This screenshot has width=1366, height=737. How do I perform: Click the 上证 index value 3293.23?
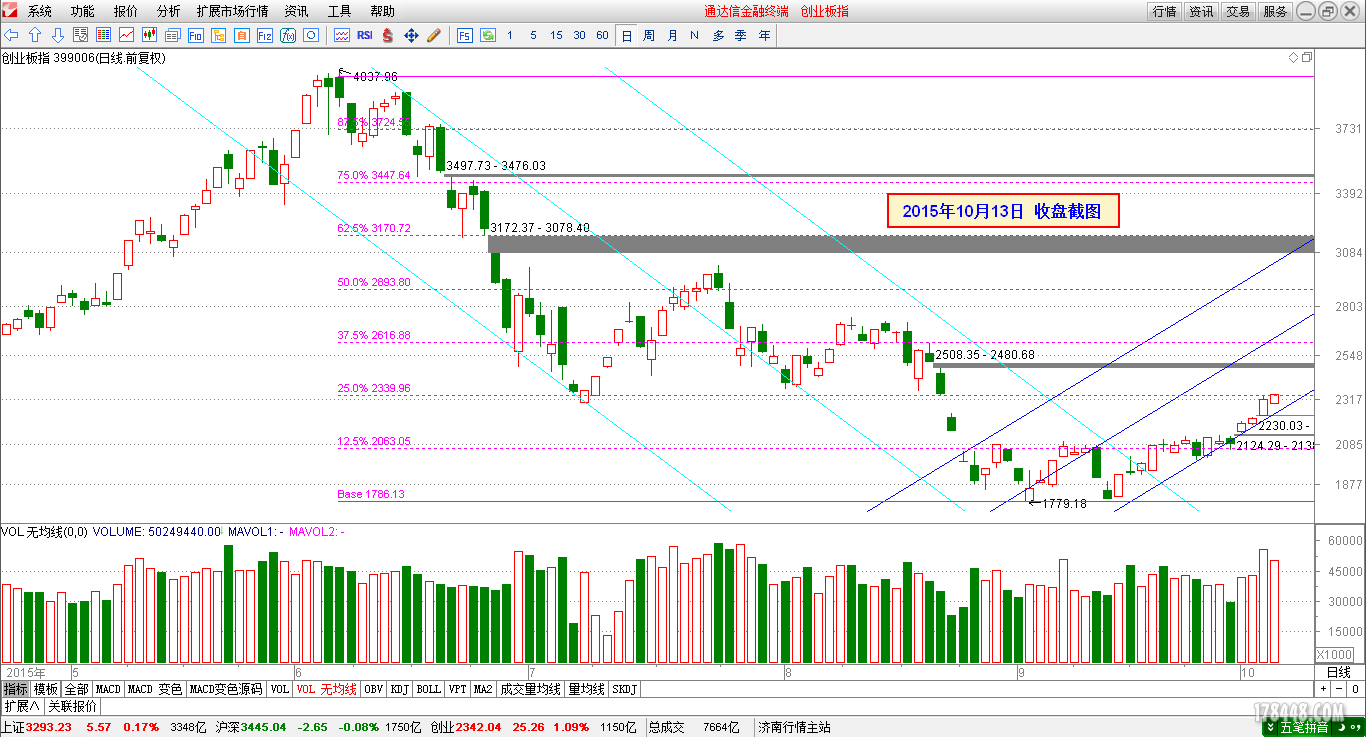coord(48,727)
